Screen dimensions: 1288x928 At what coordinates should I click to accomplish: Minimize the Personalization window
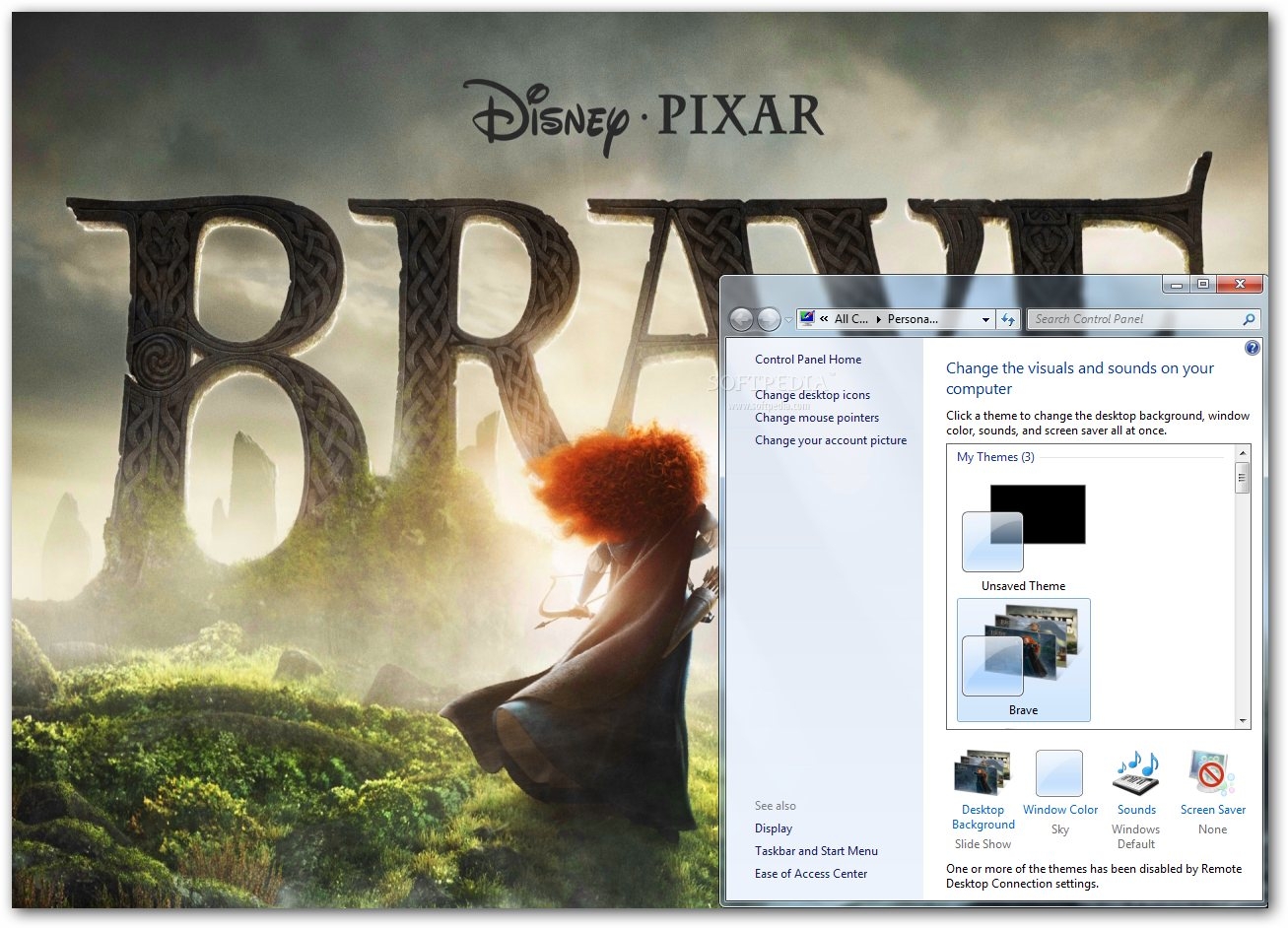1176,285
